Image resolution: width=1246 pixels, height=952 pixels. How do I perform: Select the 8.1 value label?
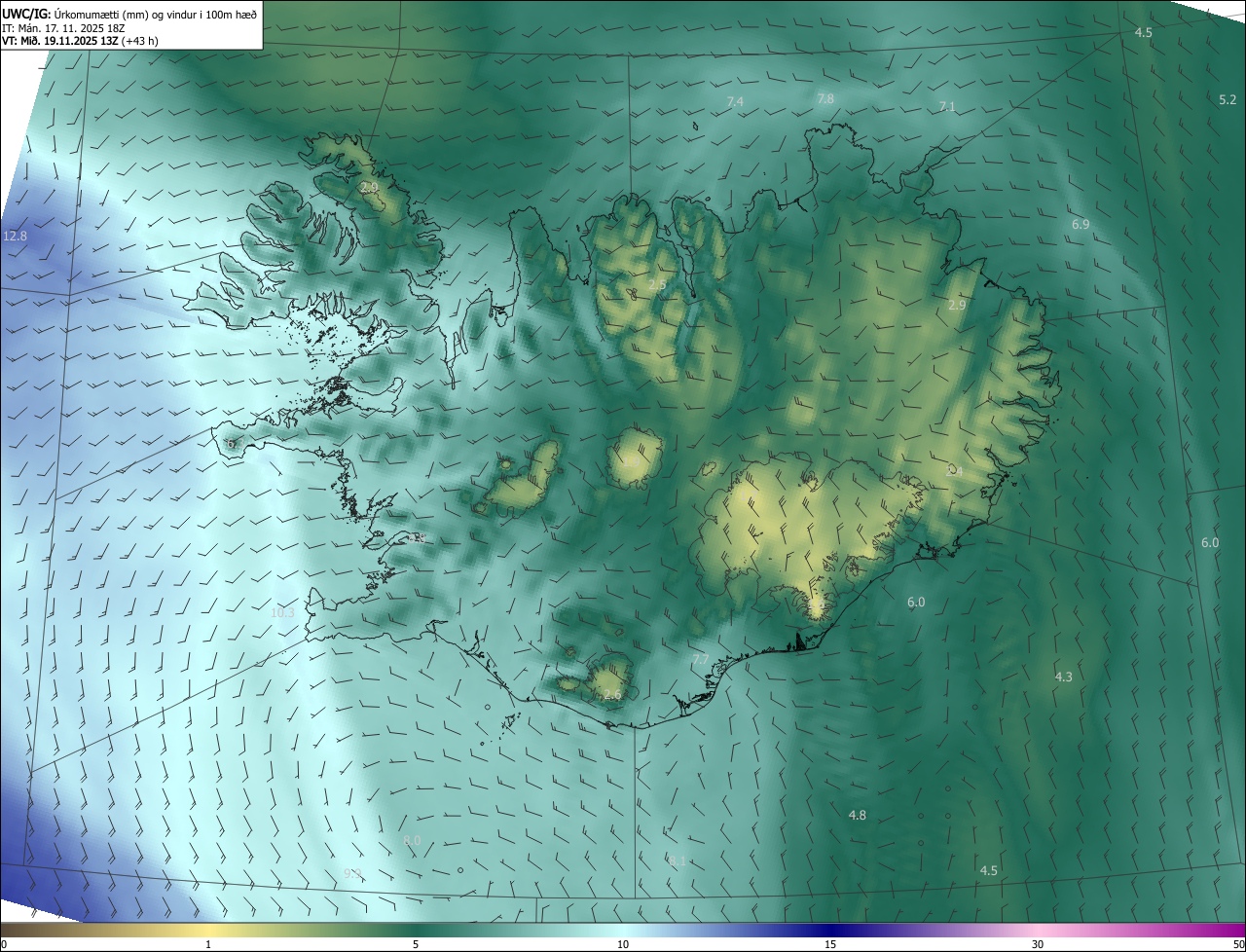[x=678, y=860]
